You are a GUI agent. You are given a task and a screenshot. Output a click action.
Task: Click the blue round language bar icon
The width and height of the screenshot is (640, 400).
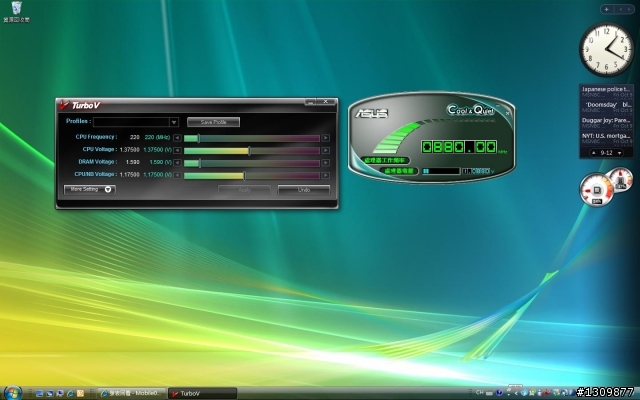499,393
